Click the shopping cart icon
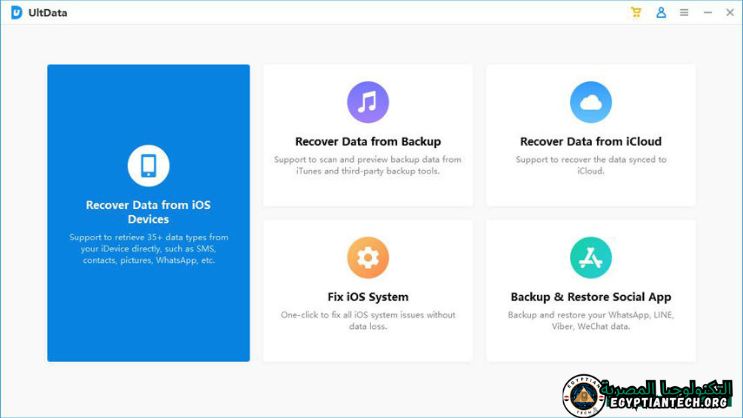 click(636, 13)
